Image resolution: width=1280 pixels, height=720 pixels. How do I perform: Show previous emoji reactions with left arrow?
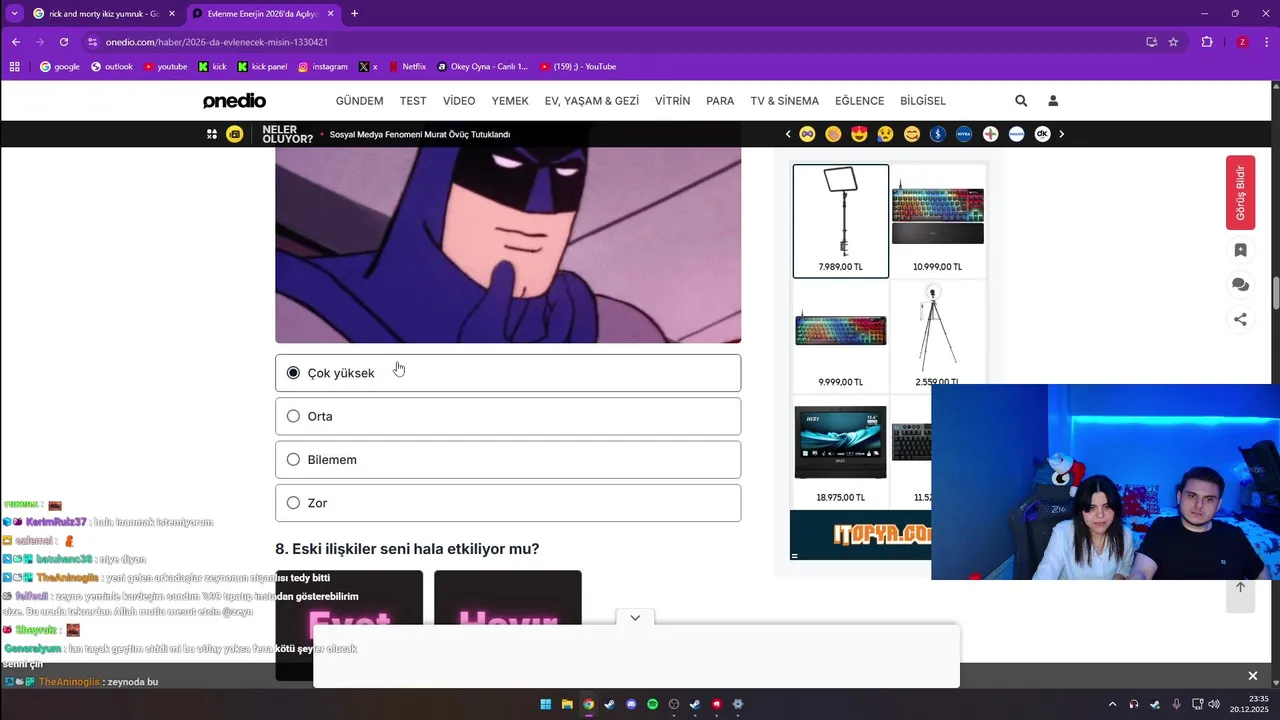(x=788, y=134)
